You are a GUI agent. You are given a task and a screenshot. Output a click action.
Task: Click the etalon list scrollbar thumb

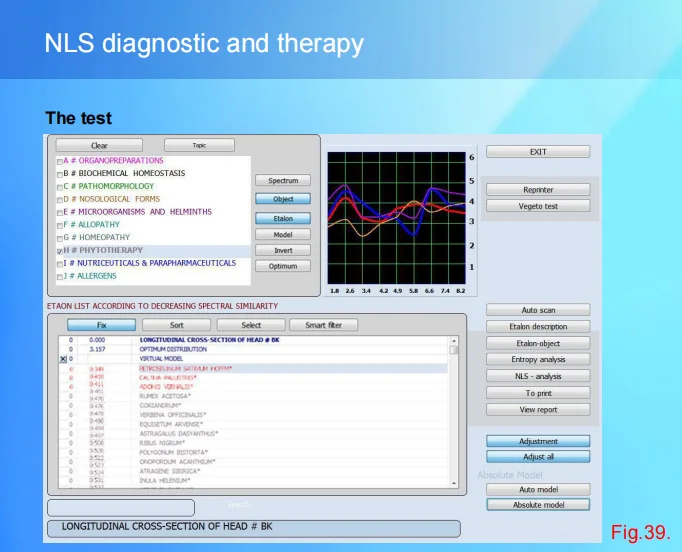click(454, 350)
